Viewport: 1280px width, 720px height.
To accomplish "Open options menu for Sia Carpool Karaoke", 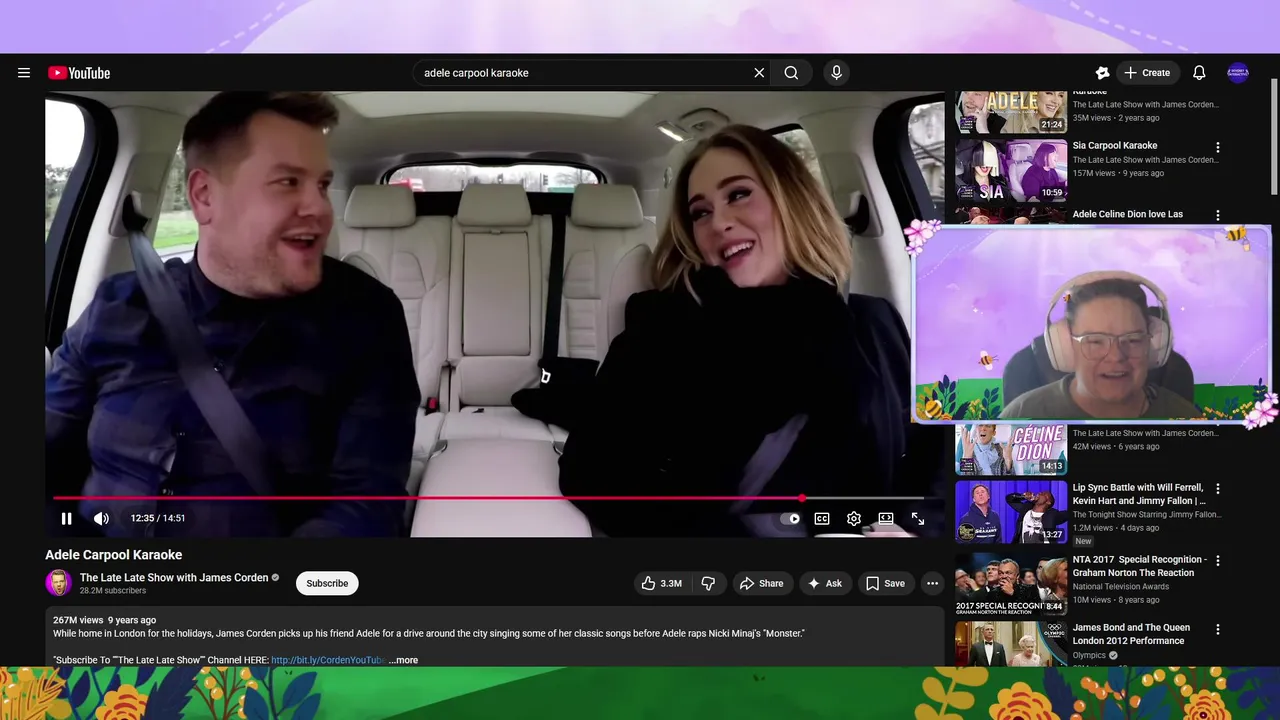I will click(1218, 147).
